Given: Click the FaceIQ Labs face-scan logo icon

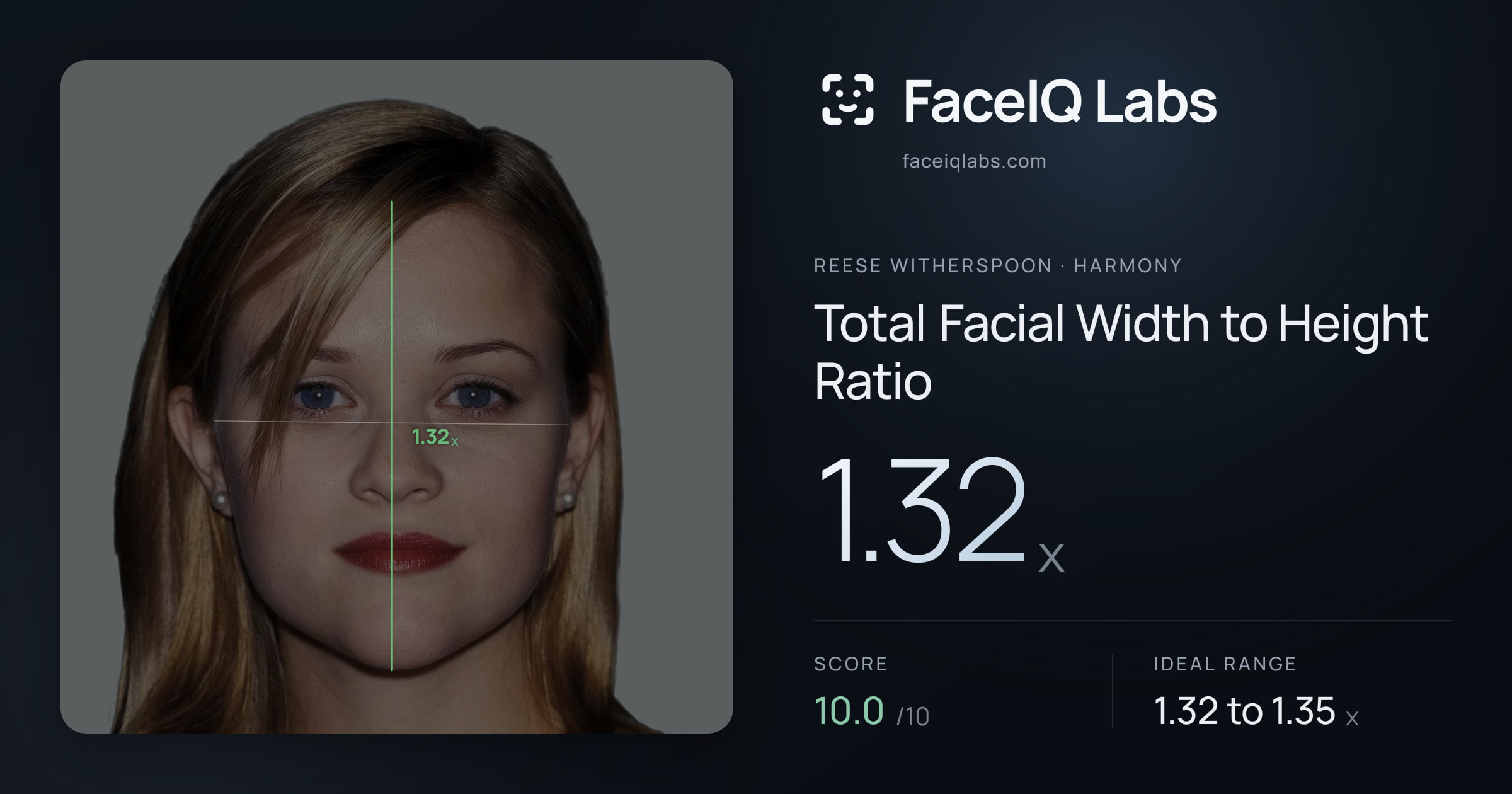Looking at the screenshot, I should (x=848, y=100).
